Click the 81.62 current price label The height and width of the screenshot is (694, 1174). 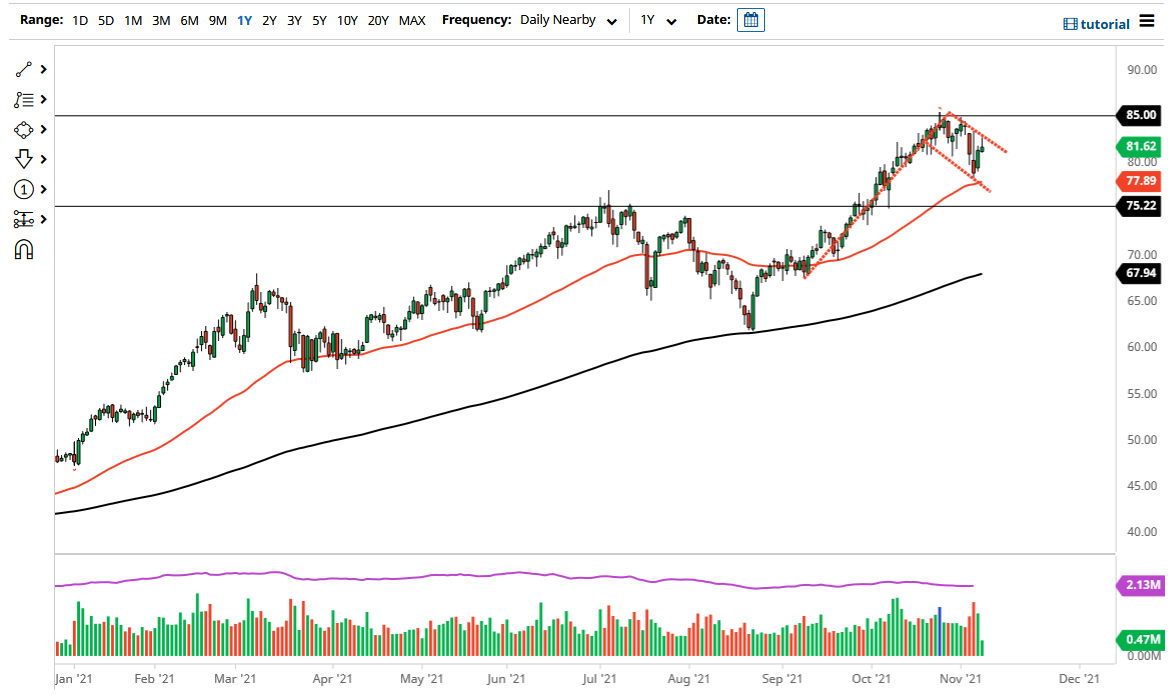(x=1140, y=146)
